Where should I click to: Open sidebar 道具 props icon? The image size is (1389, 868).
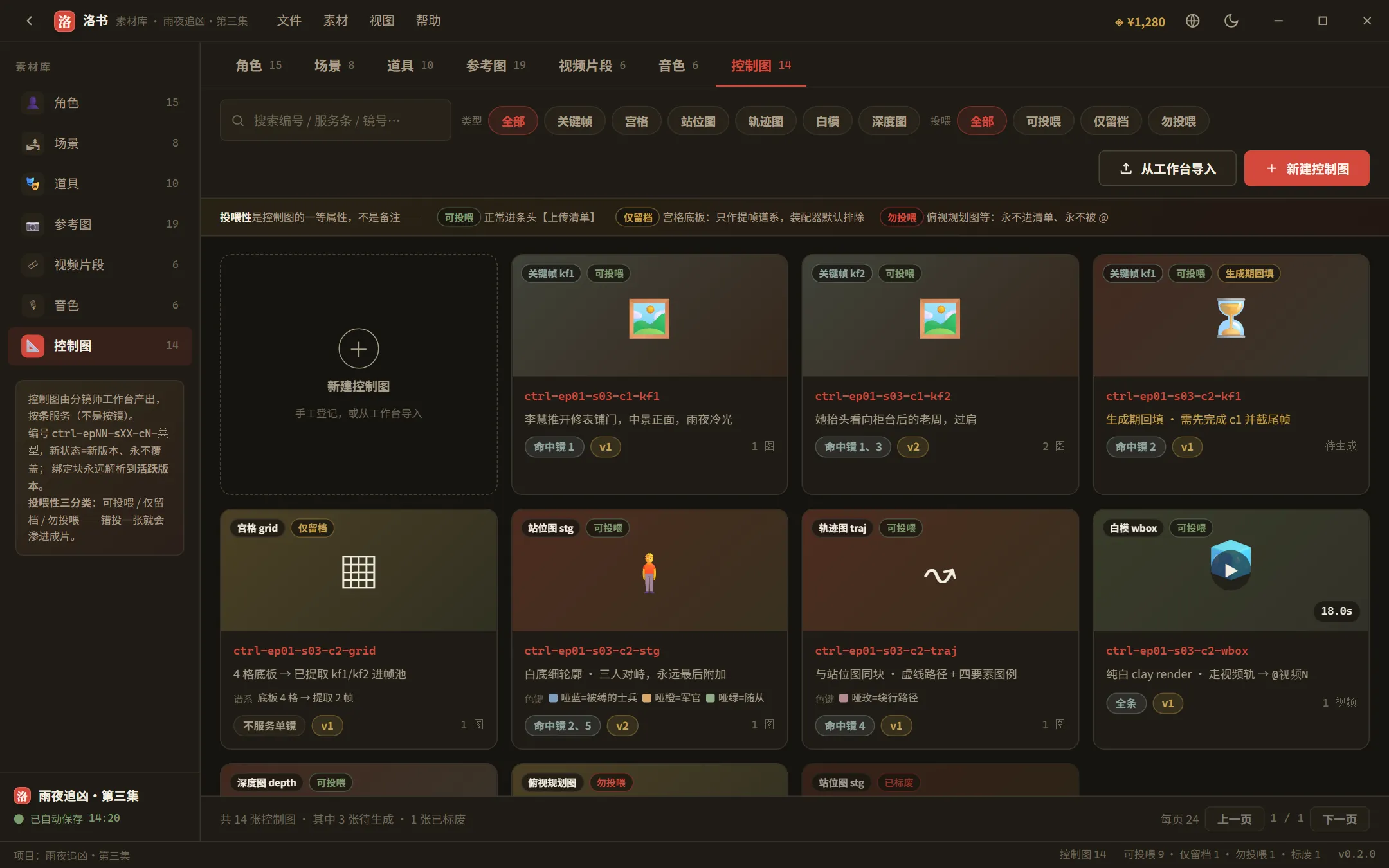(x=33, y=184)
